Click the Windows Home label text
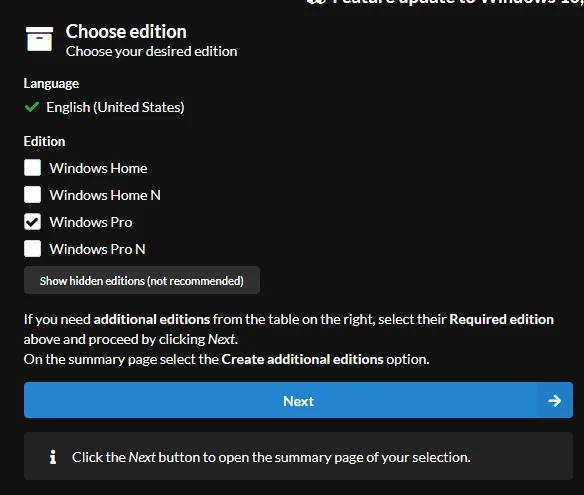 click(x=98, y=168)
